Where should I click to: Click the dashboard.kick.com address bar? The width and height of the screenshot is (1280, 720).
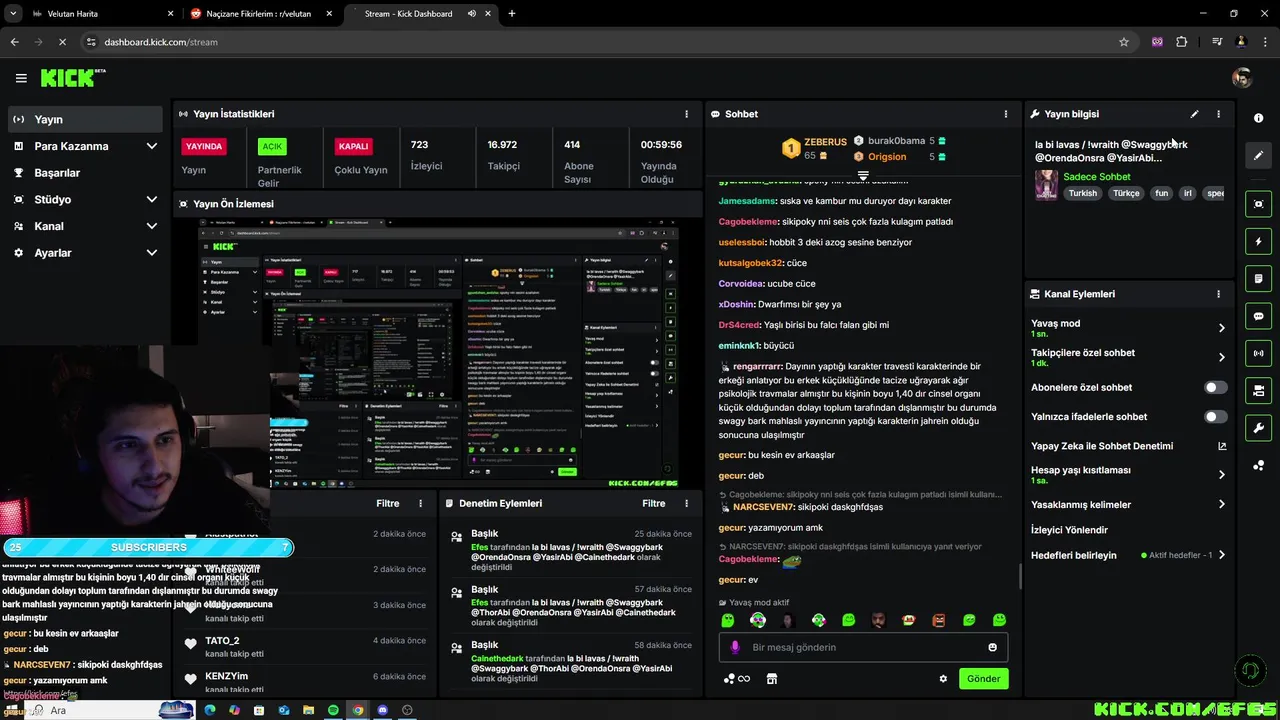click(x=608, y=42)
